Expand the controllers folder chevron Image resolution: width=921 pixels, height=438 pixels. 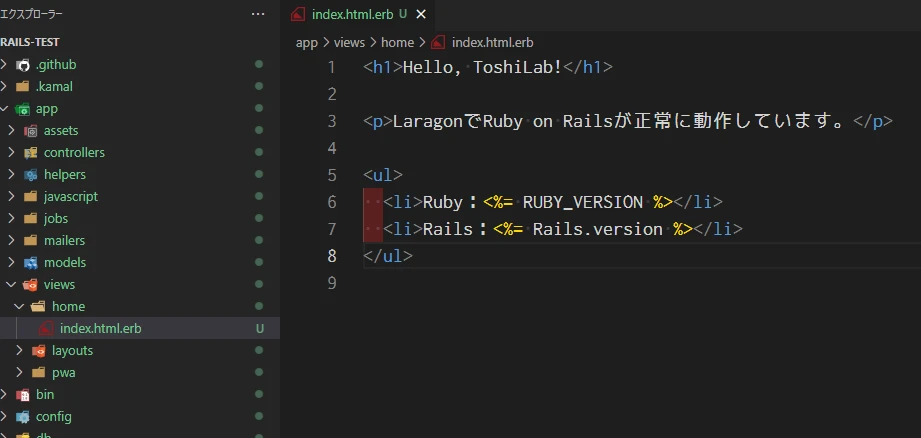pyautogui.click(x=11, y=153)
